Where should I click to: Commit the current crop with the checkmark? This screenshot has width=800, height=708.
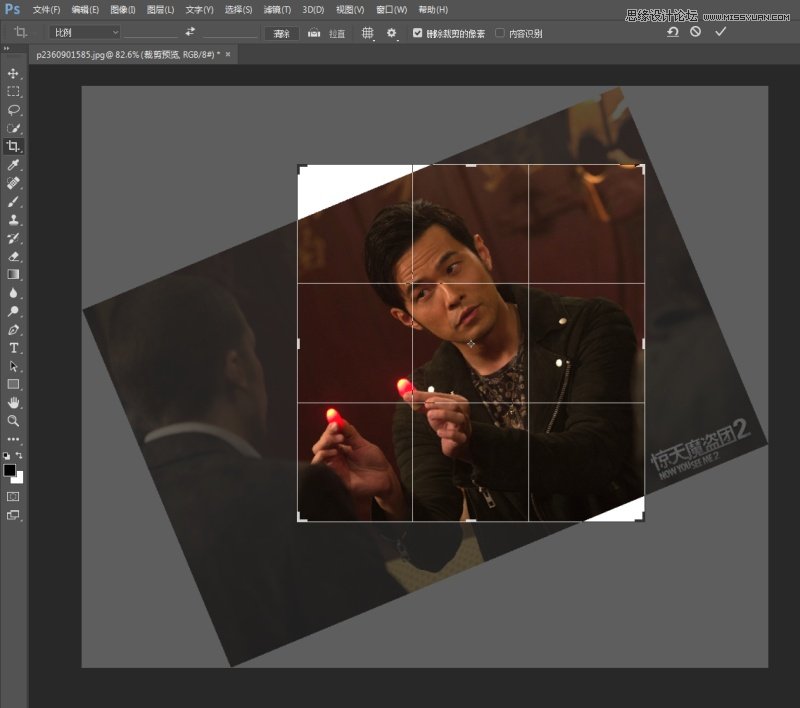pos(720,33)
